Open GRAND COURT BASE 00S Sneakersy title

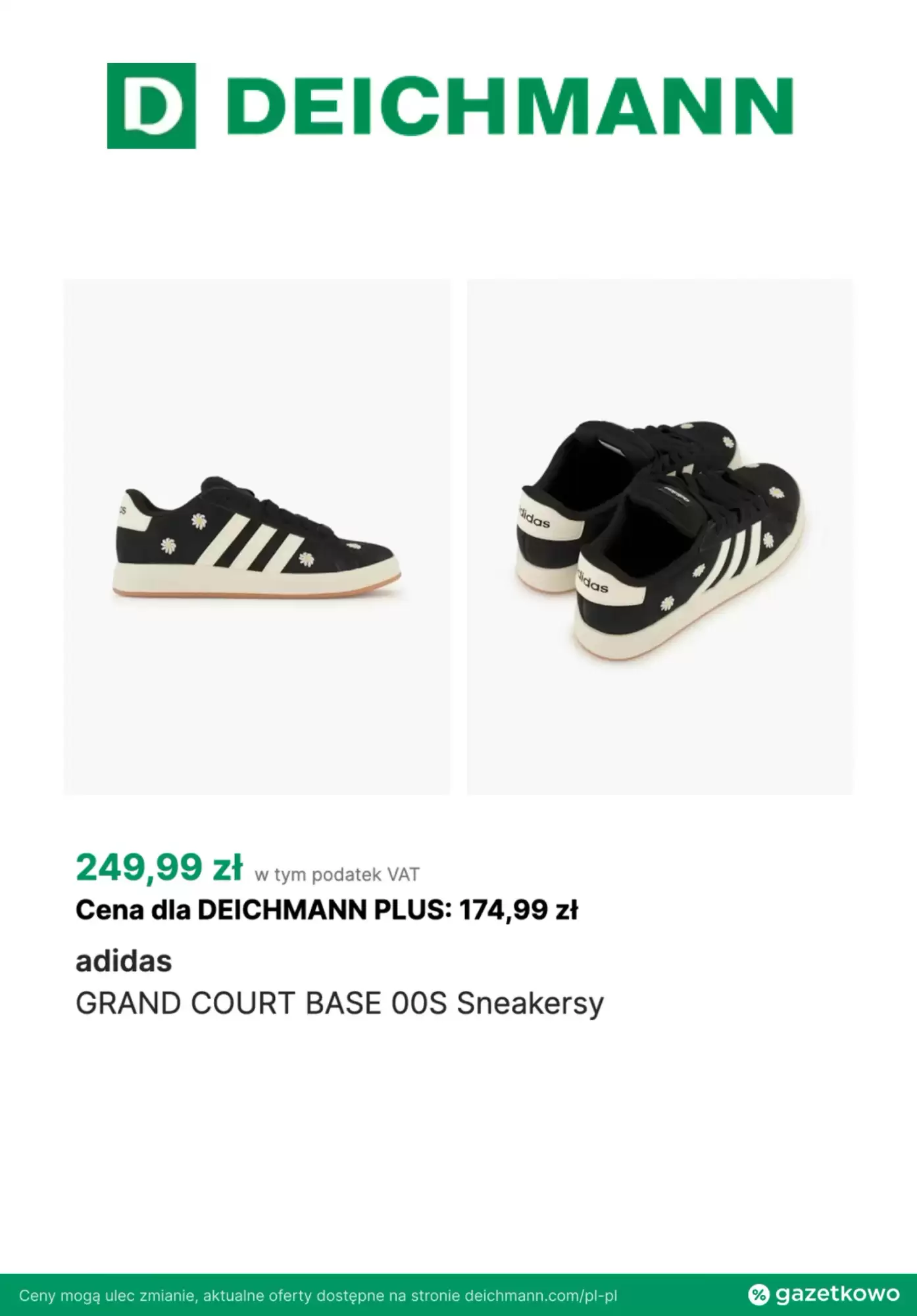pyautogui.click(x=339, y=1004)
